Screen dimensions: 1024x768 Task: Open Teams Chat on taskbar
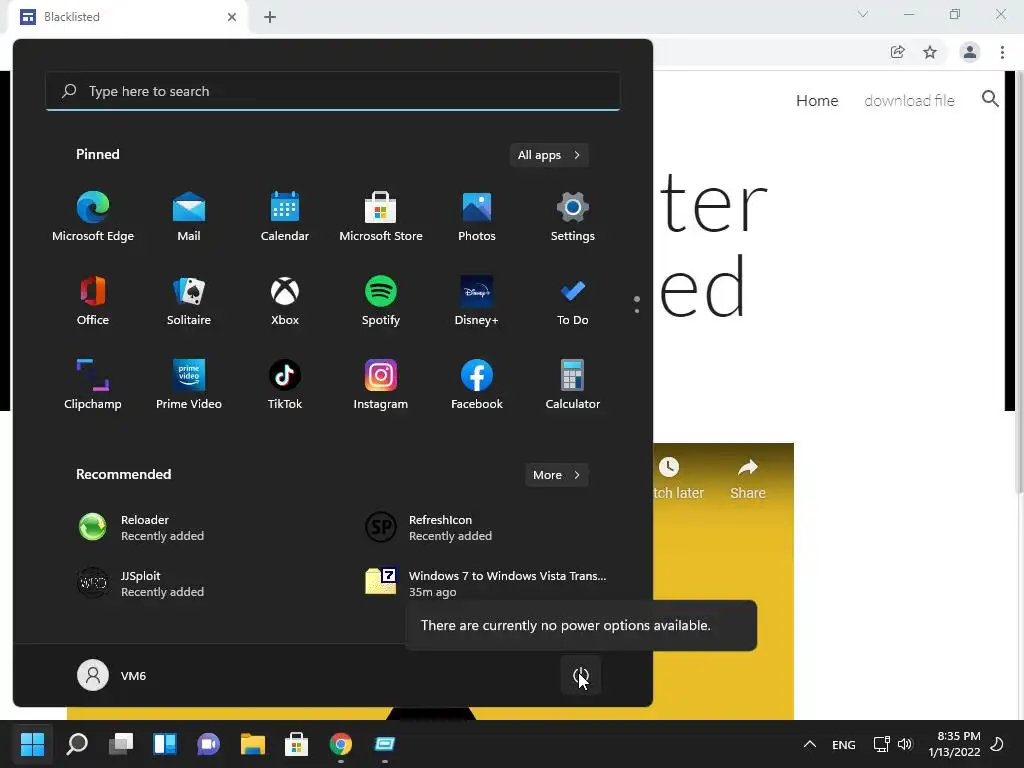(x=208, y=744)
